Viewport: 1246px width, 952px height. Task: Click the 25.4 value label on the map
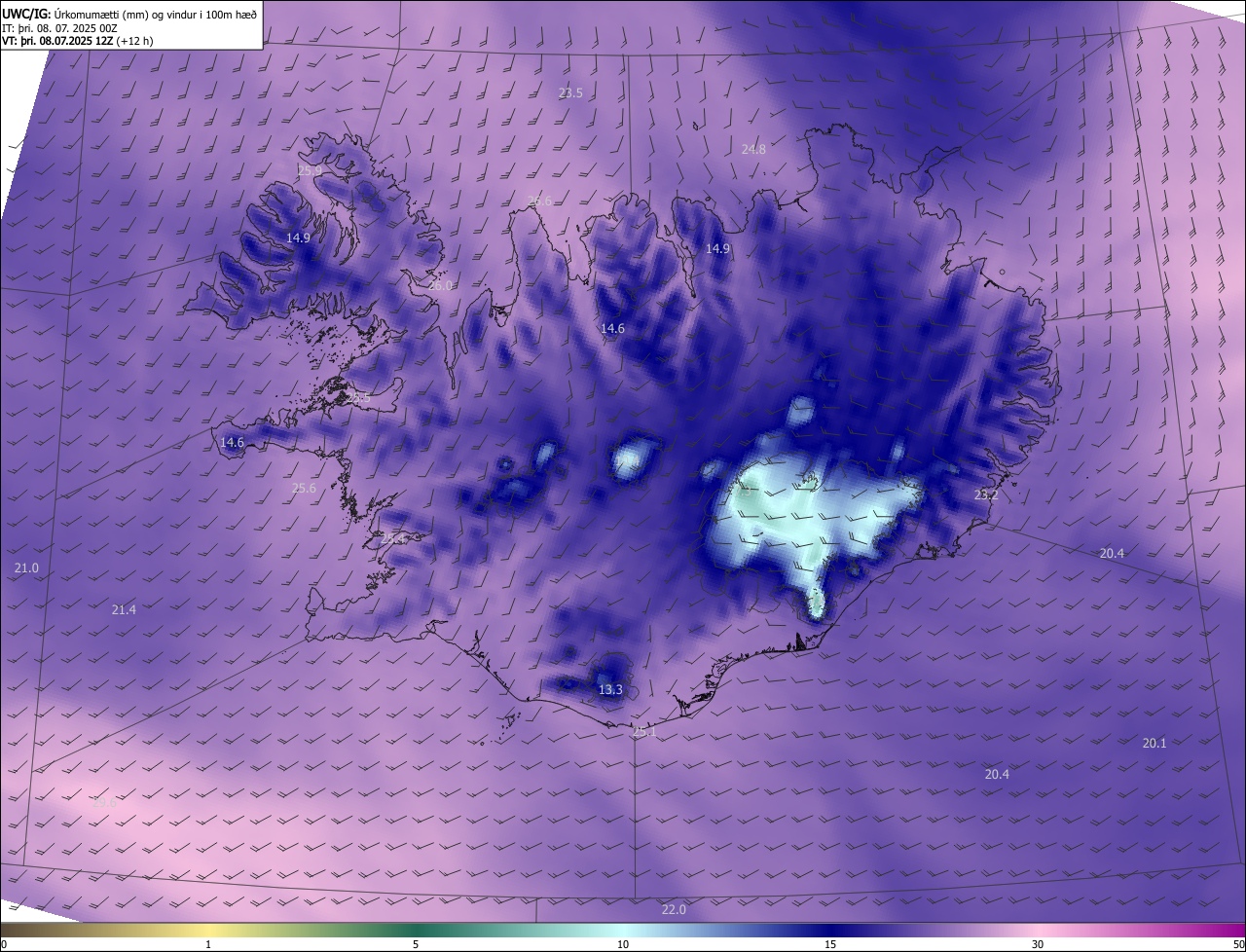[392, 539]
